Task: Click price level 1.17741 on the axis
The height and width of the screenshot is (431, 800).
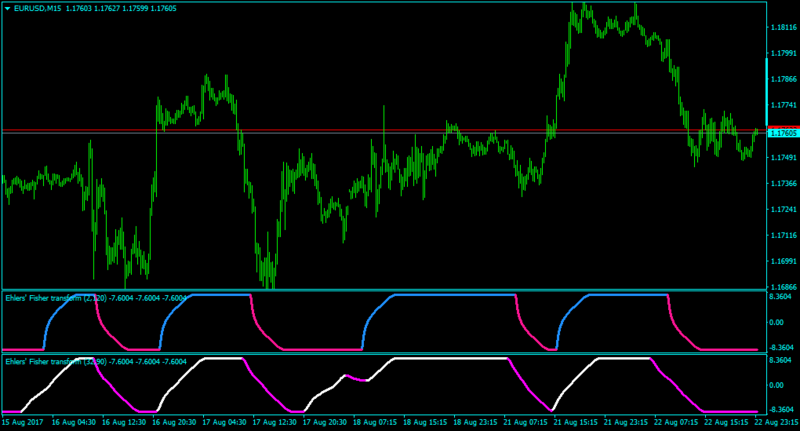Action: point(784,105)
